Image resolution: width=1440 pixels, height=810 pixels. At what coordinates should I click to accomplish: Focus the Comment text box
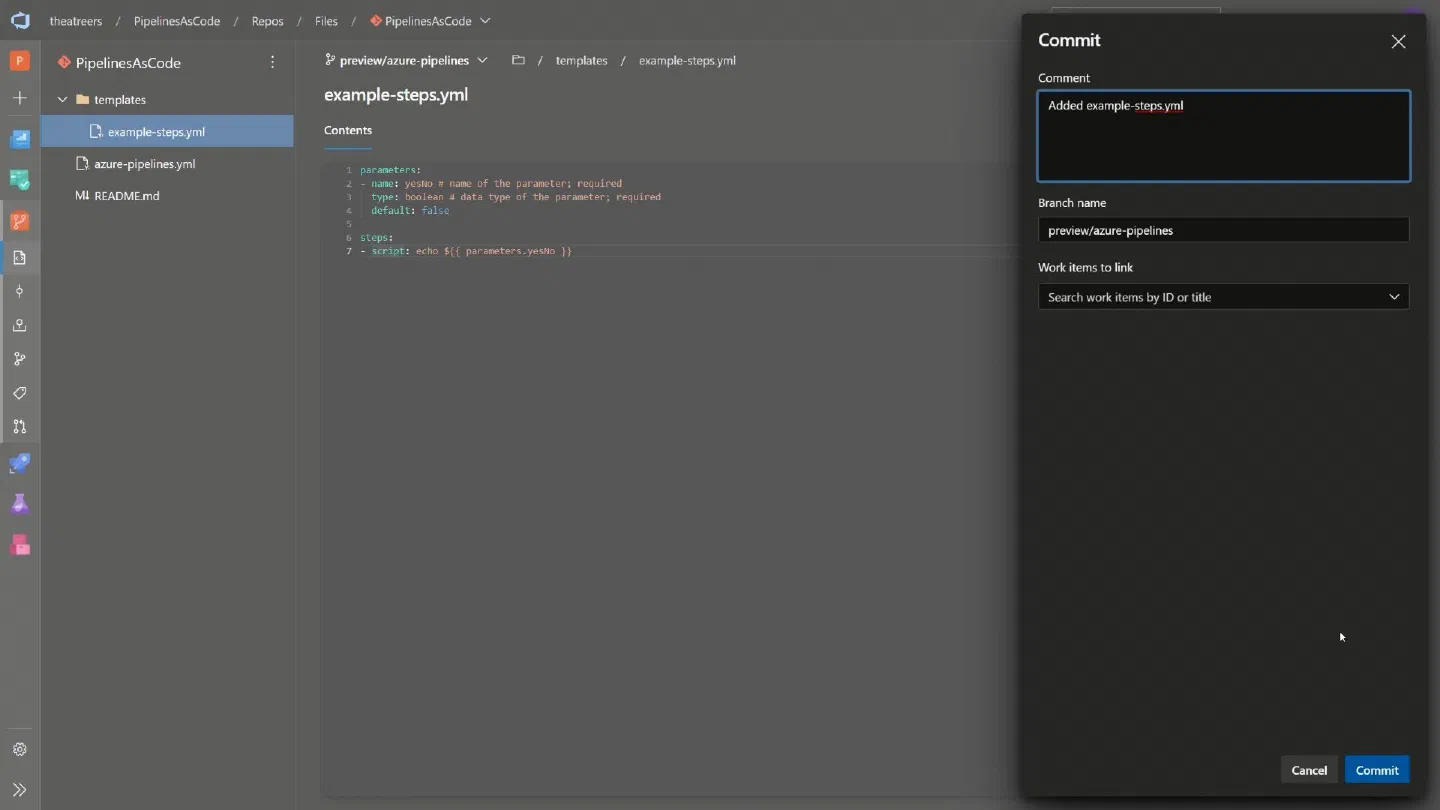[1223, 136]
